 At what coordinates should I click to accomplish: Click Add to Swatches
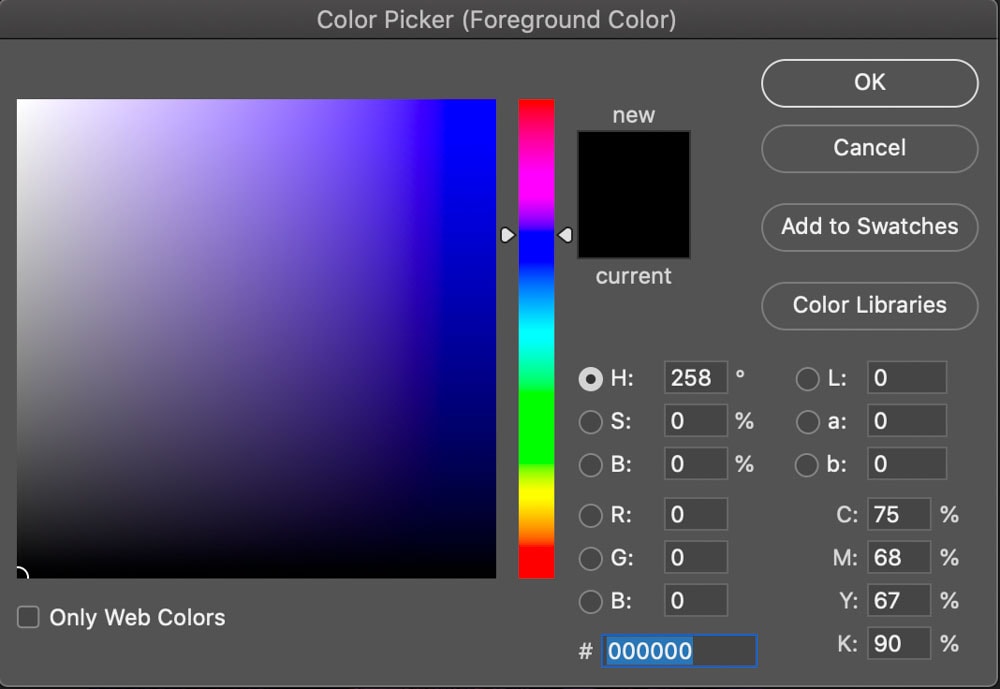click(x=869, y=226)
